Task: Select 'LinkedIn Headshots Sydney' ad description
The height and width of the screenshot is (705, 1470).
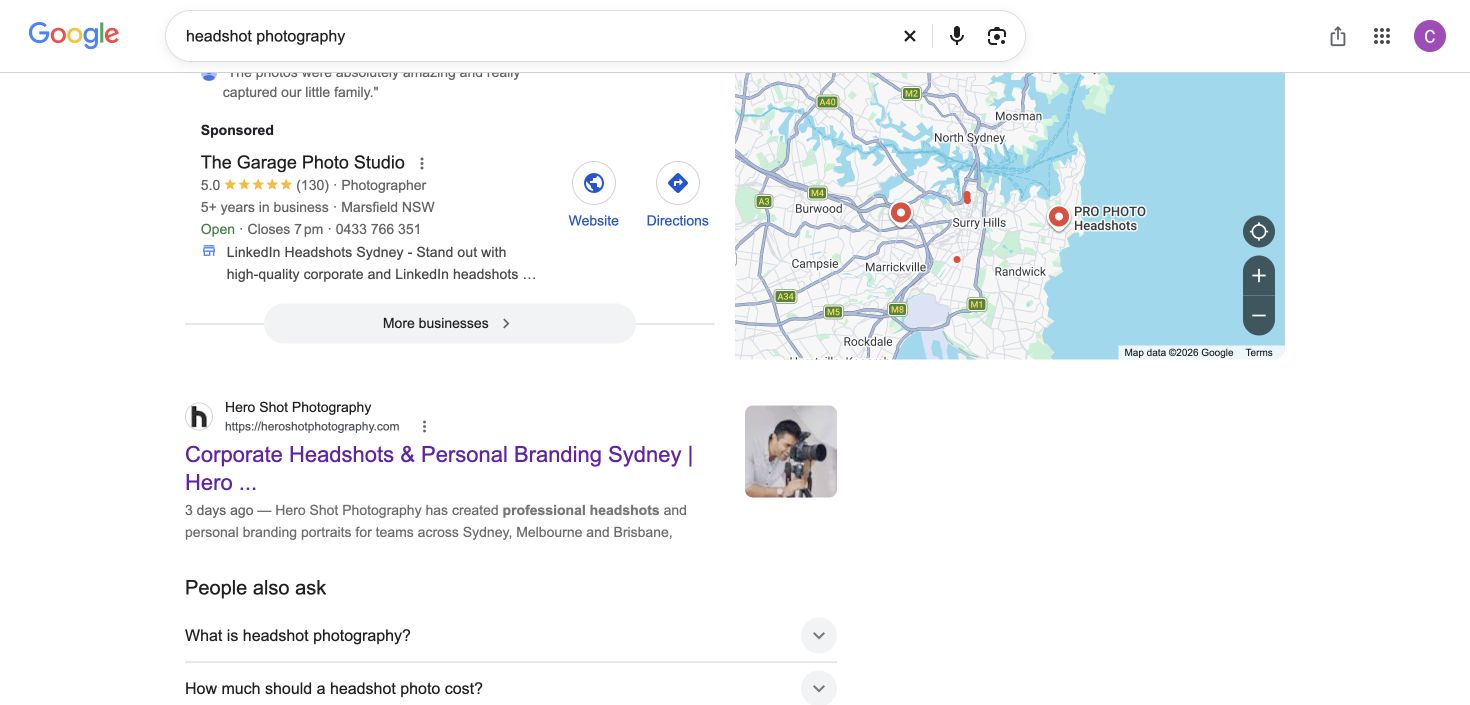Action: point(381,263)
